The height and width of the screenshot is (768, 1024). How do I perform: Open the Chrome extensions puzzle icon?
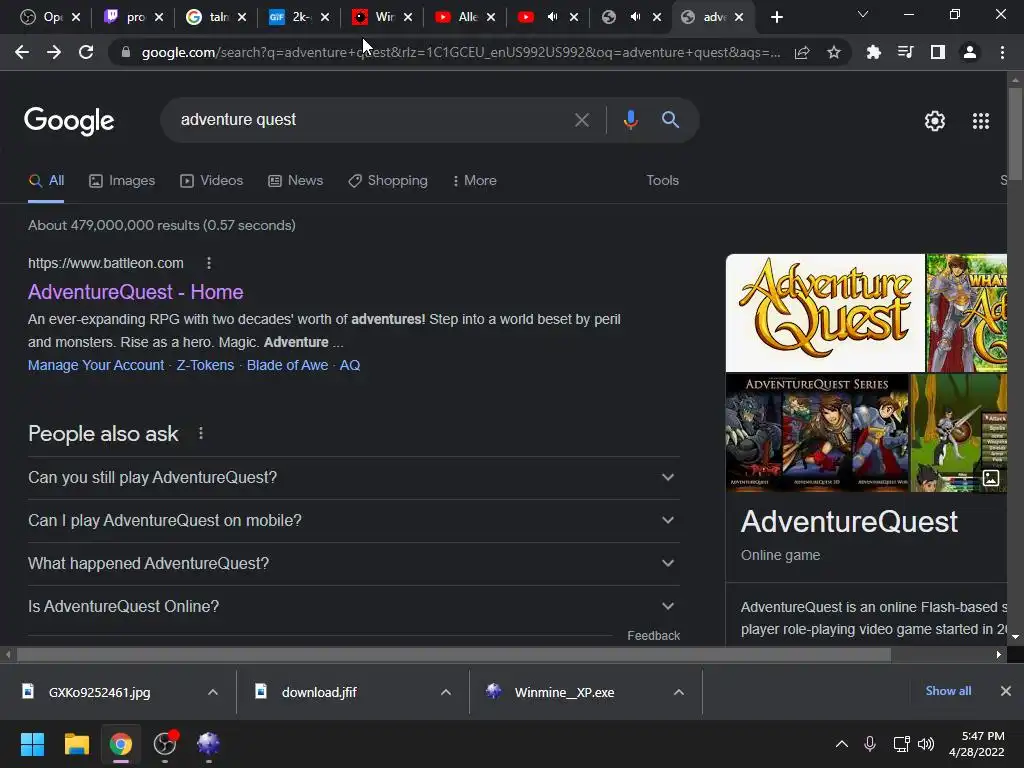point(873,52)
